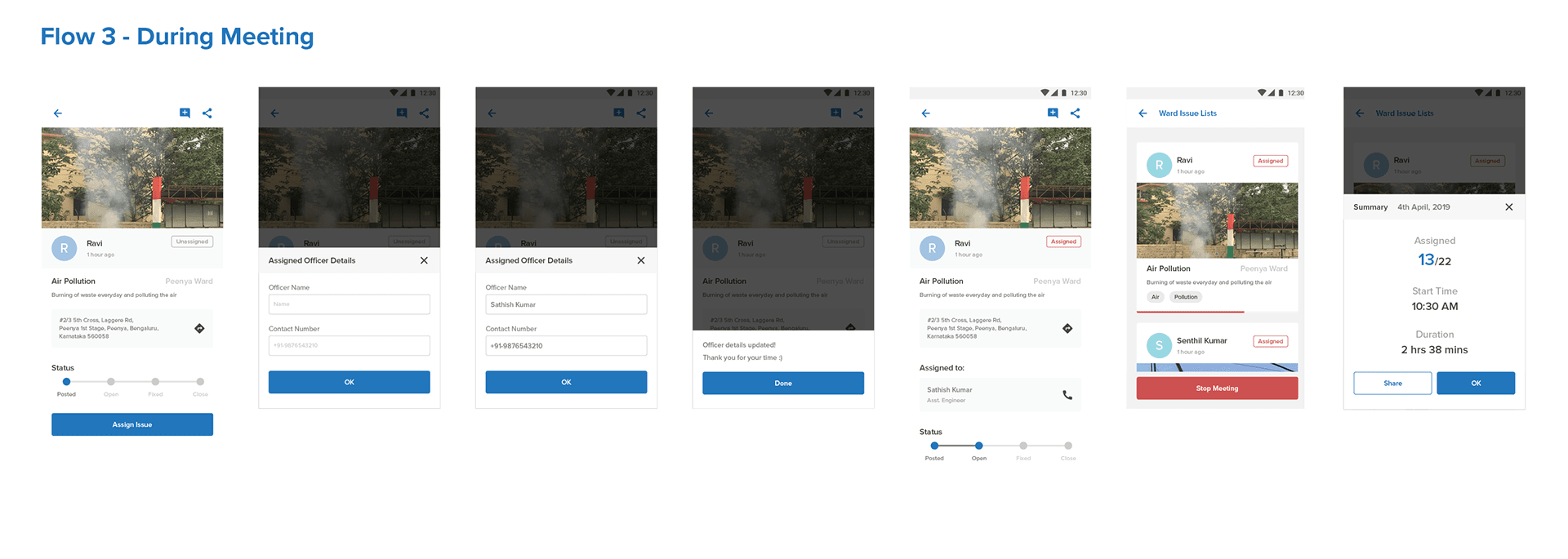The image size is (1568, 559).
Task: Click Assigned badge on Senthil Kumar card
Action: tap(1271, 341)
